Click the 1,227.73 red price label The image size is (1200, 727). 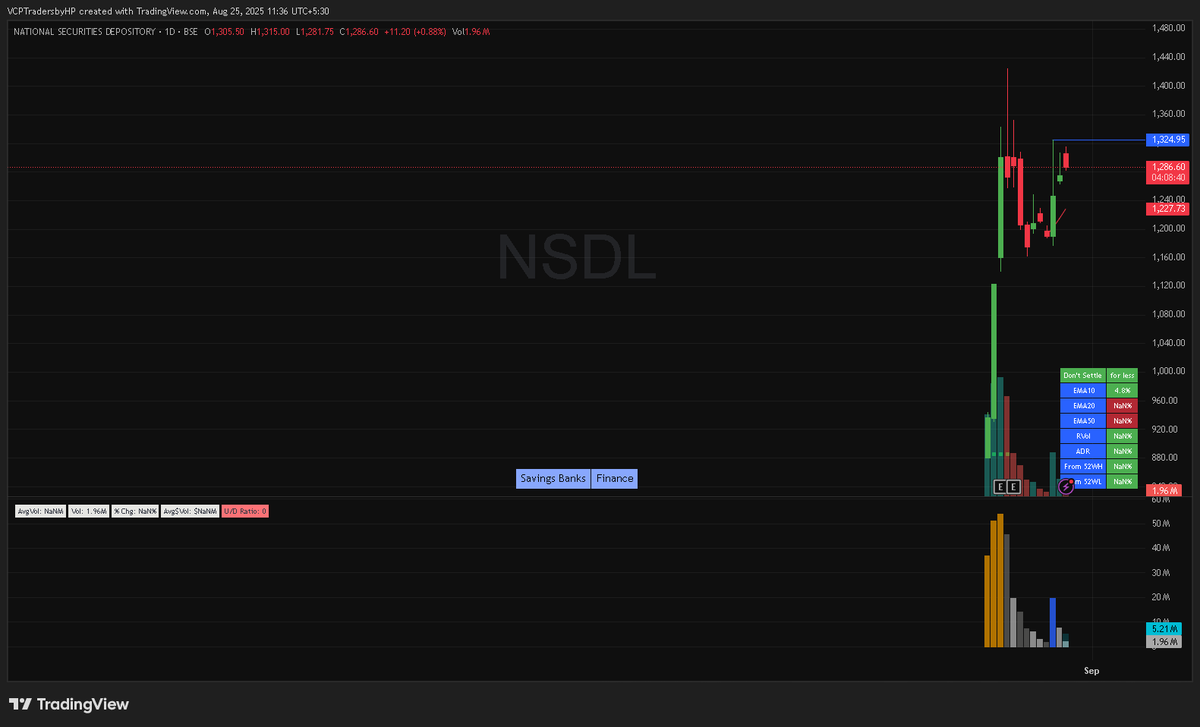pos(1168,209)
